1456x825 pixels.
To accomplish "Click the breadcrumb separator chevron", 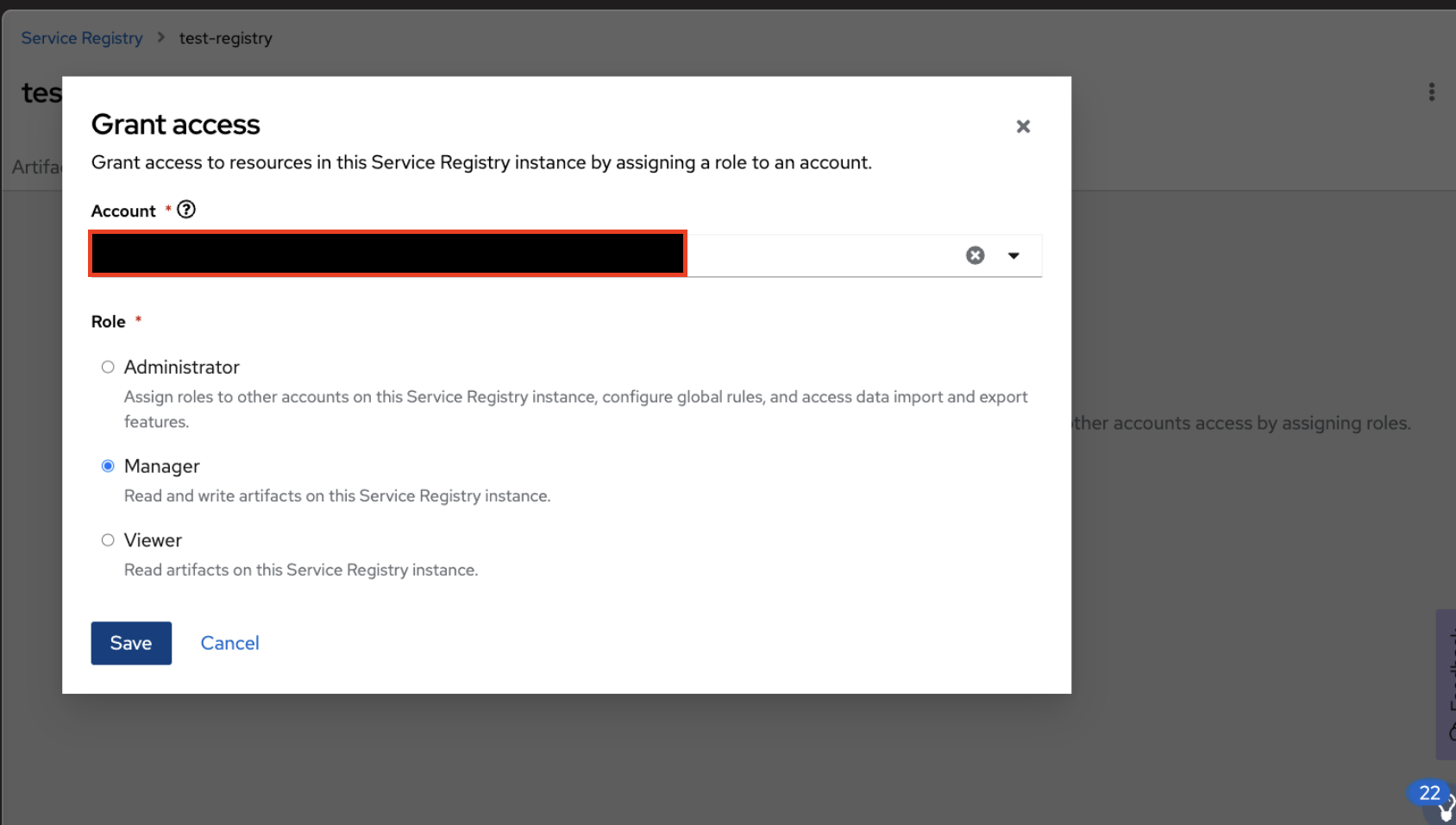I will [x=161, y=38].
